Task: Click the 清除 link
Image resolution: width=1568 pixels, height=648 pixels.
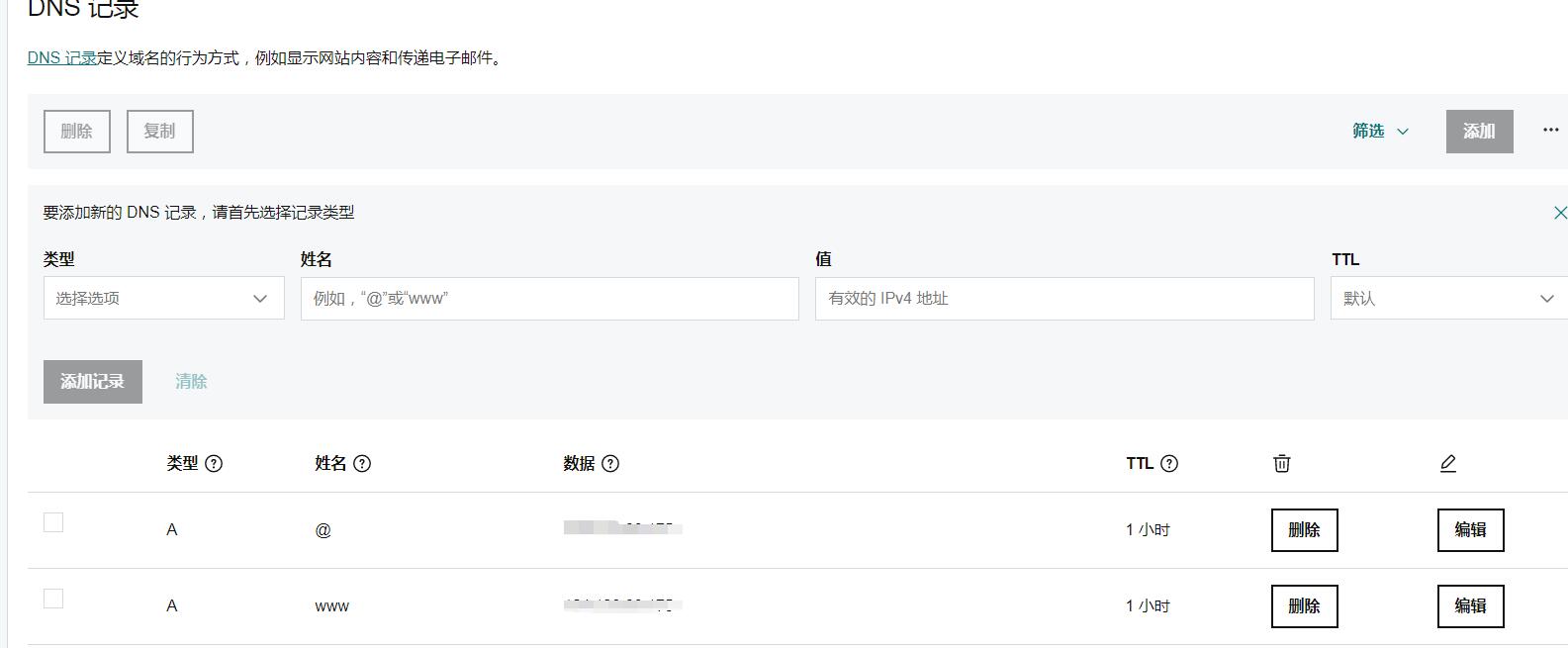Action: pyautogui.click(x=191, y=382)
